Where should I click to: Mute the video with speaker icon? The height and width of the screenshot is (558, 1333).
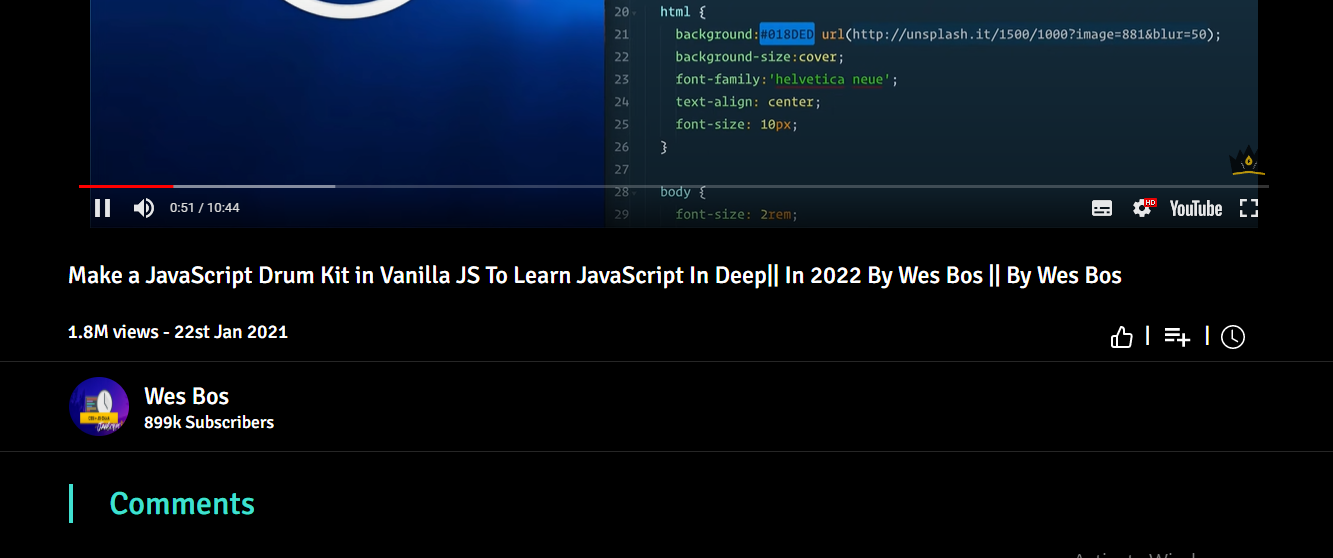[144, 208]
